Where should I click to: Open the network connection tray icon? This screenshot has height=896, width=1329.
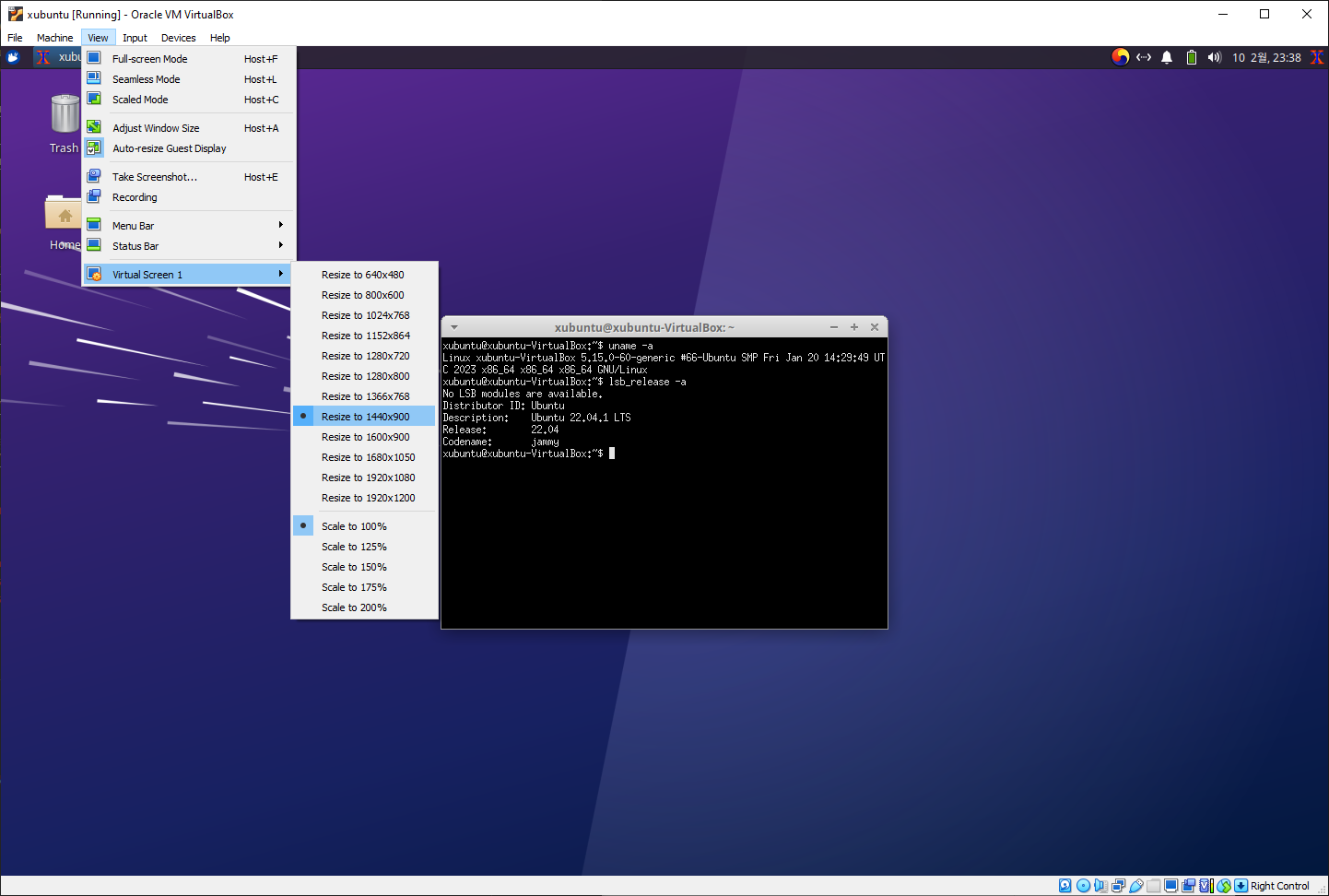point(1144,57)
